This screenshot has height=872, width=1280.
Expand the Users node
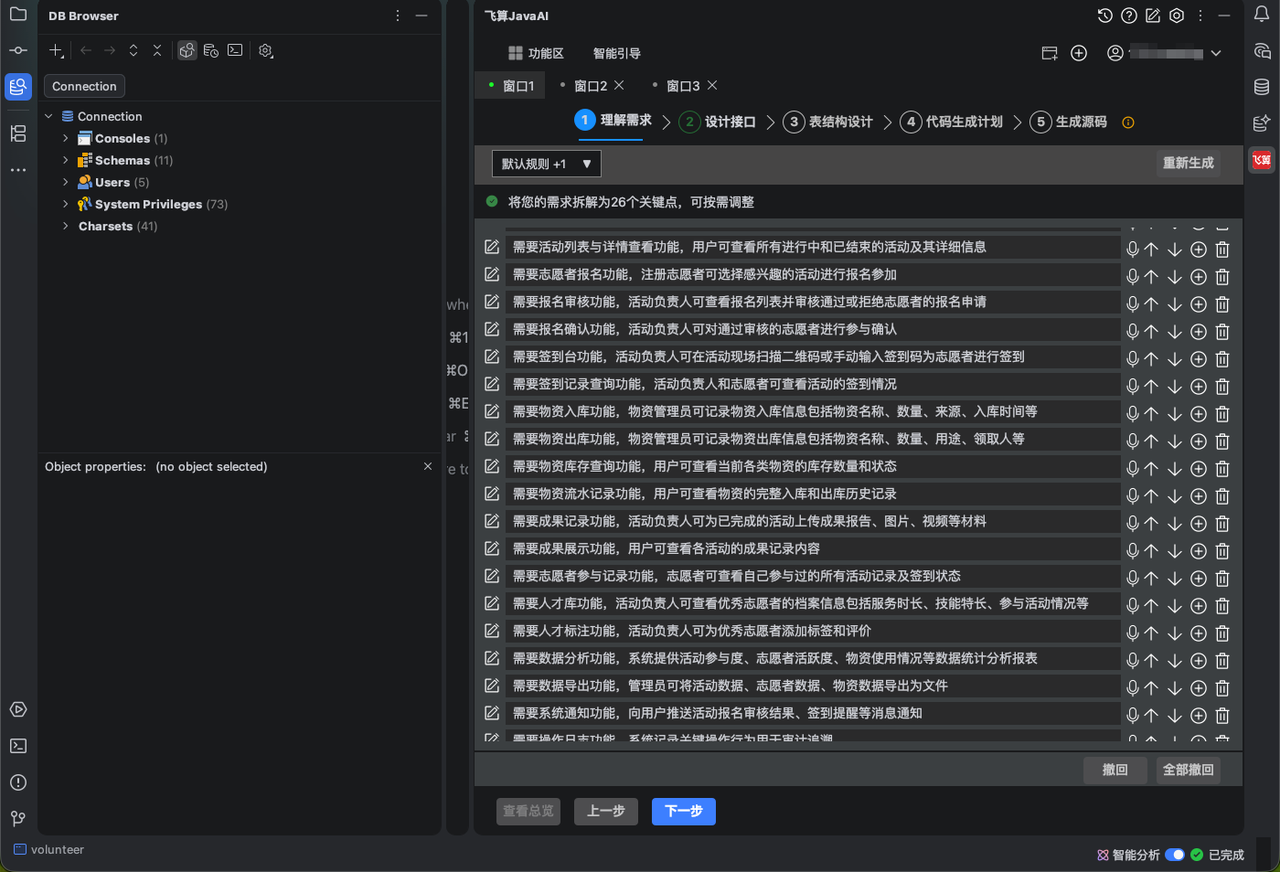[66, 182]
